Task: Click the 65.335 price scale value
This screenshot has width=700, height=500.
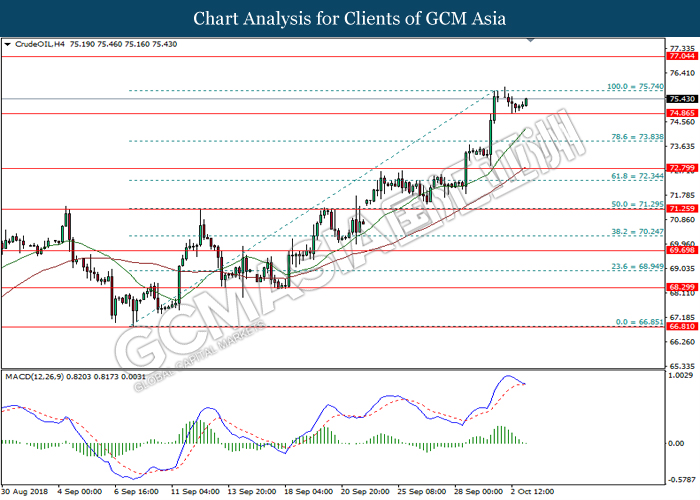Action: point(683,366)
